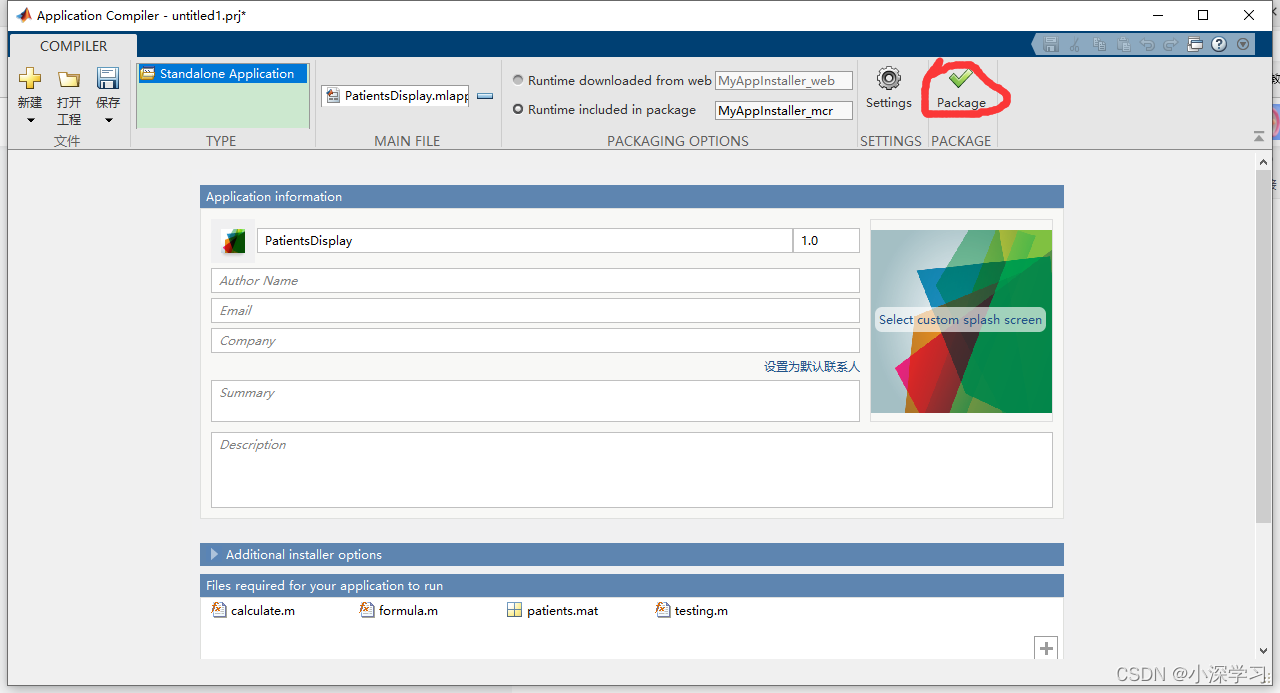The width and height of the screenshot is (1280, 693).
Task: Click the plus button to add required files
Action: pos(1046,648)
